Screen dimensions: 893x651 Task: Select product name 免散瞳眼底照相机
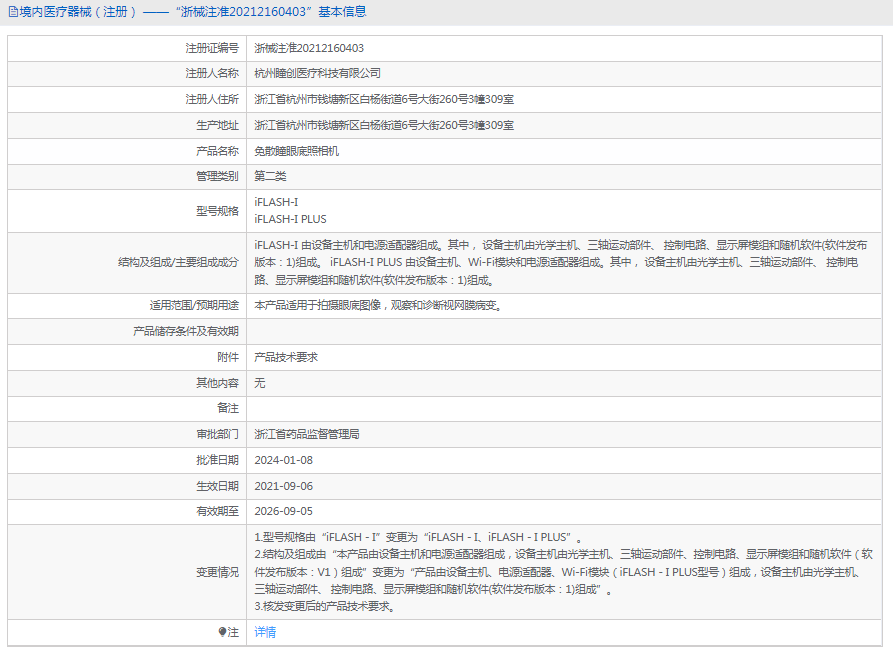(296, 151)
